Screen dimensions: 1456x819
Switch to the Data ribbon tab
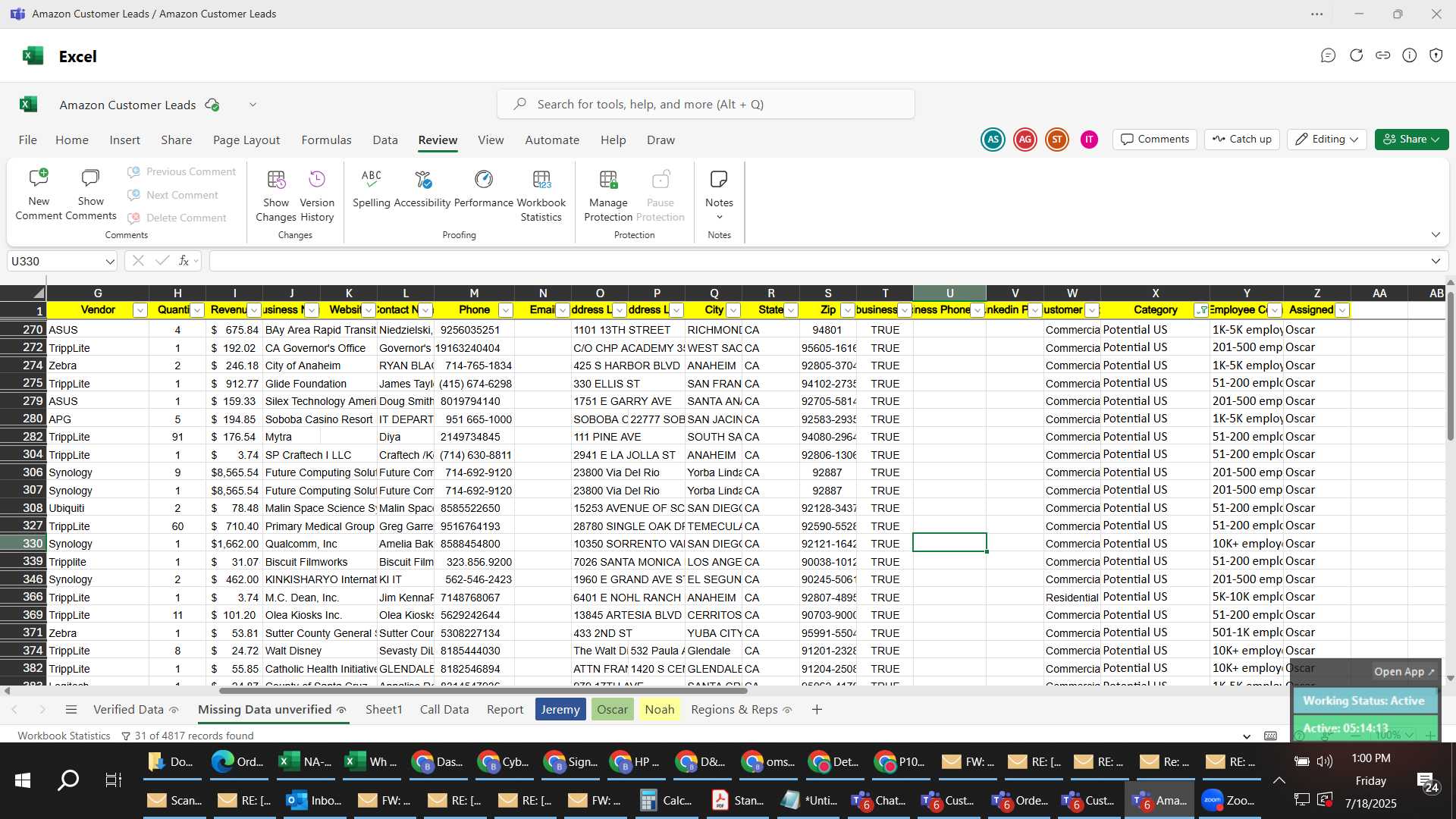[385, 140]
